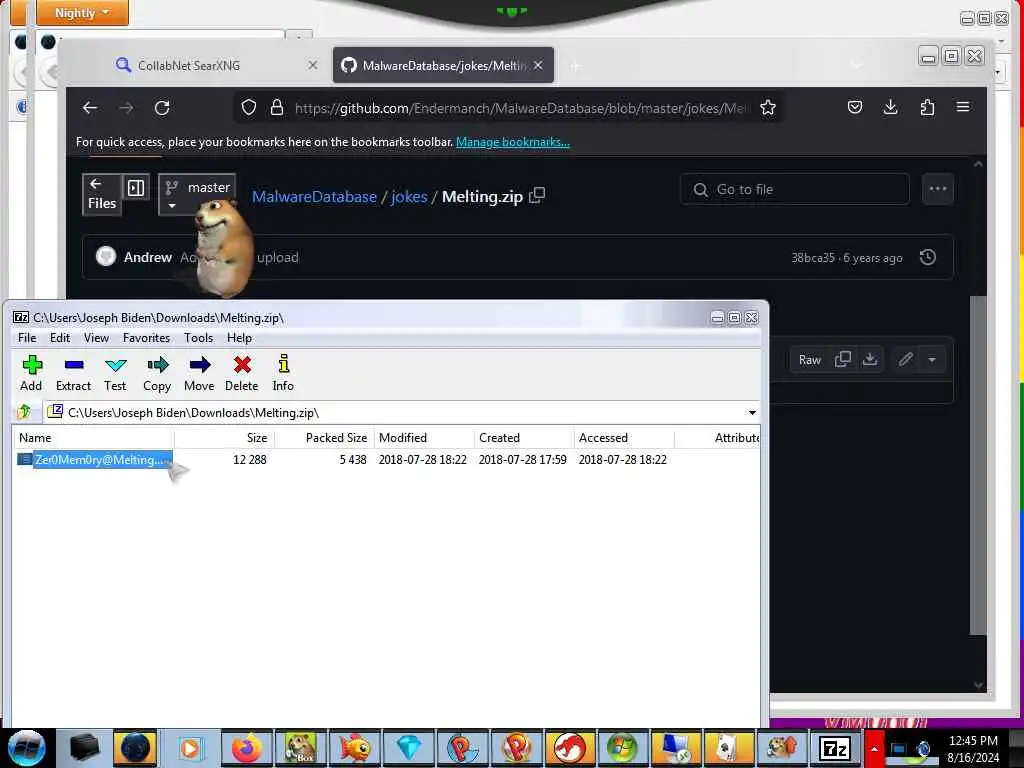Open the Windows Start orb
Image resolution: width=1024 pixels, height=768 pixels.
(26, 748)
